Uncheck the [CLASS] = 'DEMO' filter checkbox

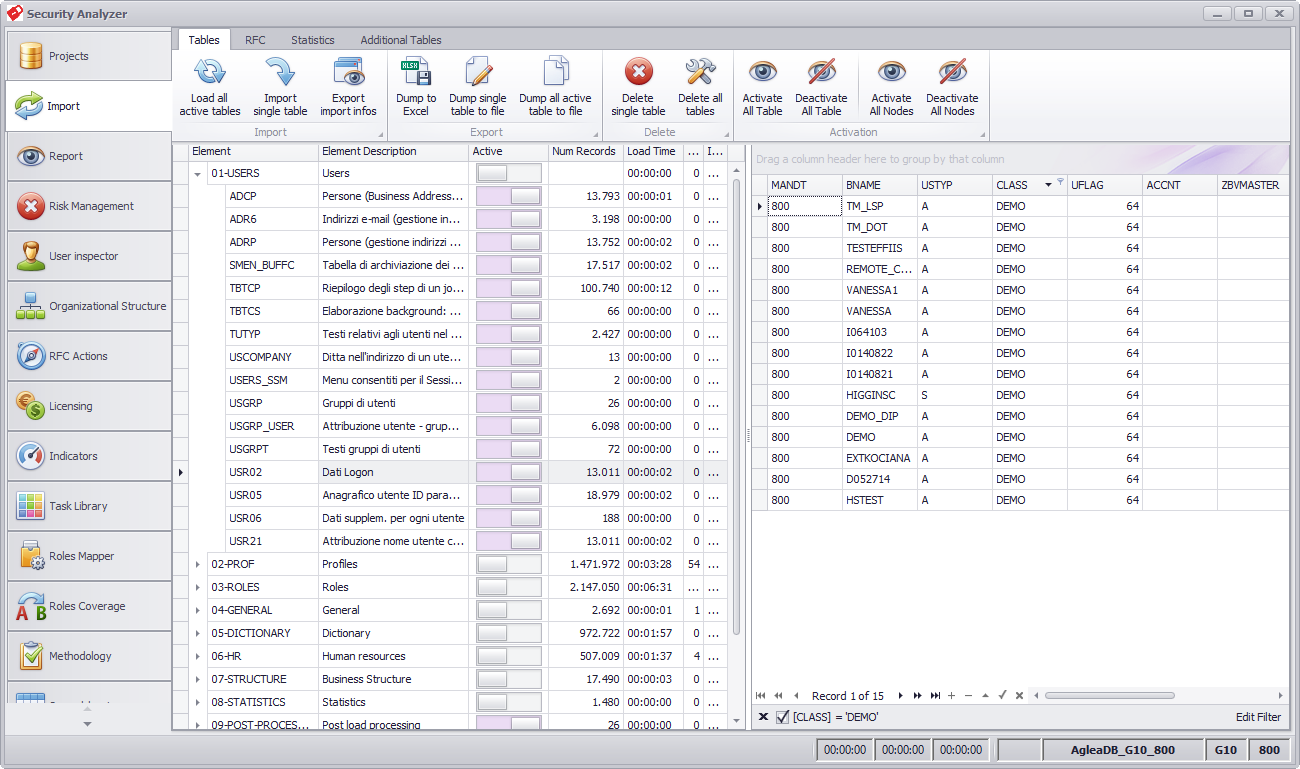point(782,717)
